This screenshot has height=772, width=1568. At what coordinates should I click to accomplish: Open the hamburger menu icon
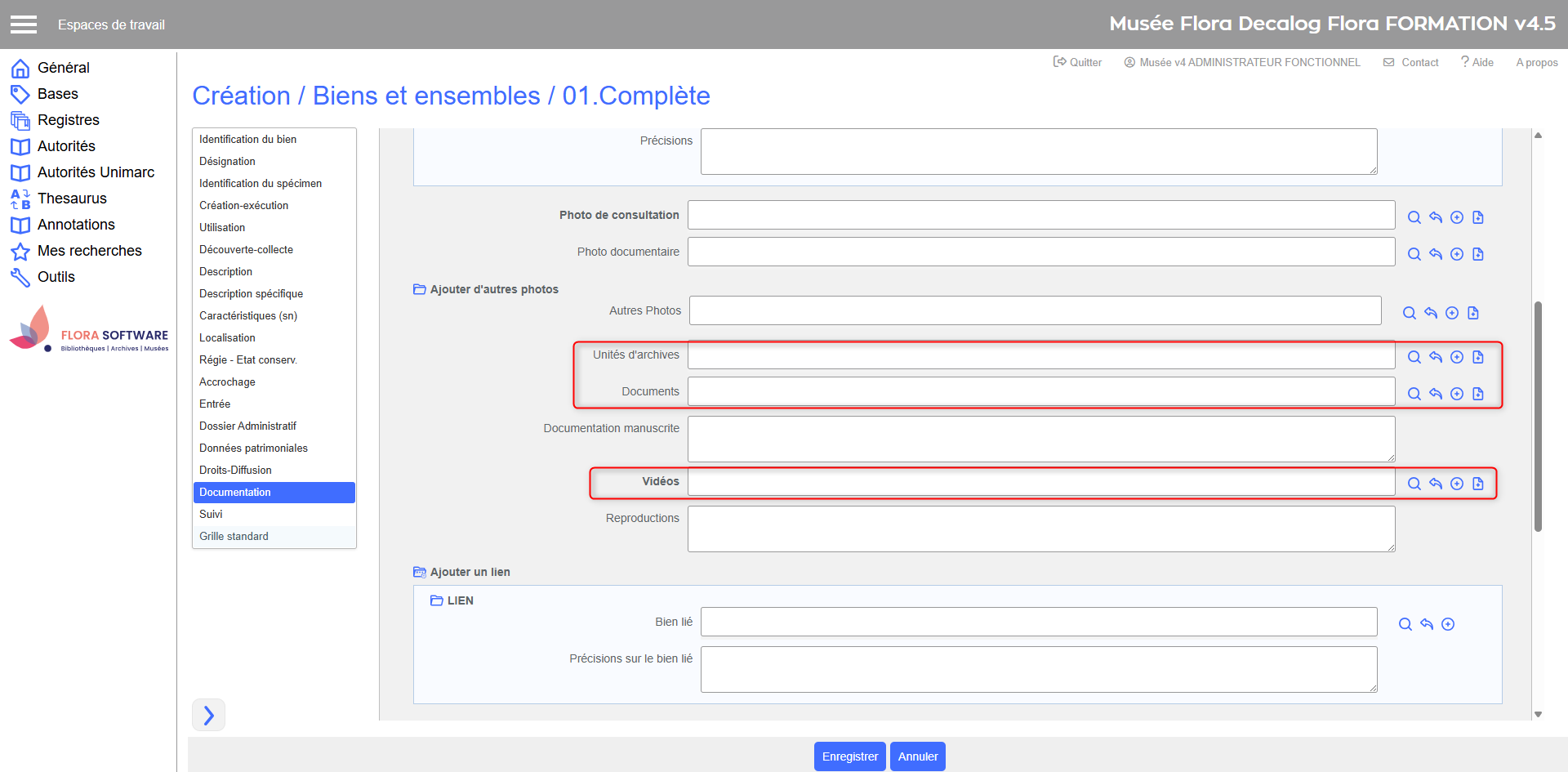(24, 25)
